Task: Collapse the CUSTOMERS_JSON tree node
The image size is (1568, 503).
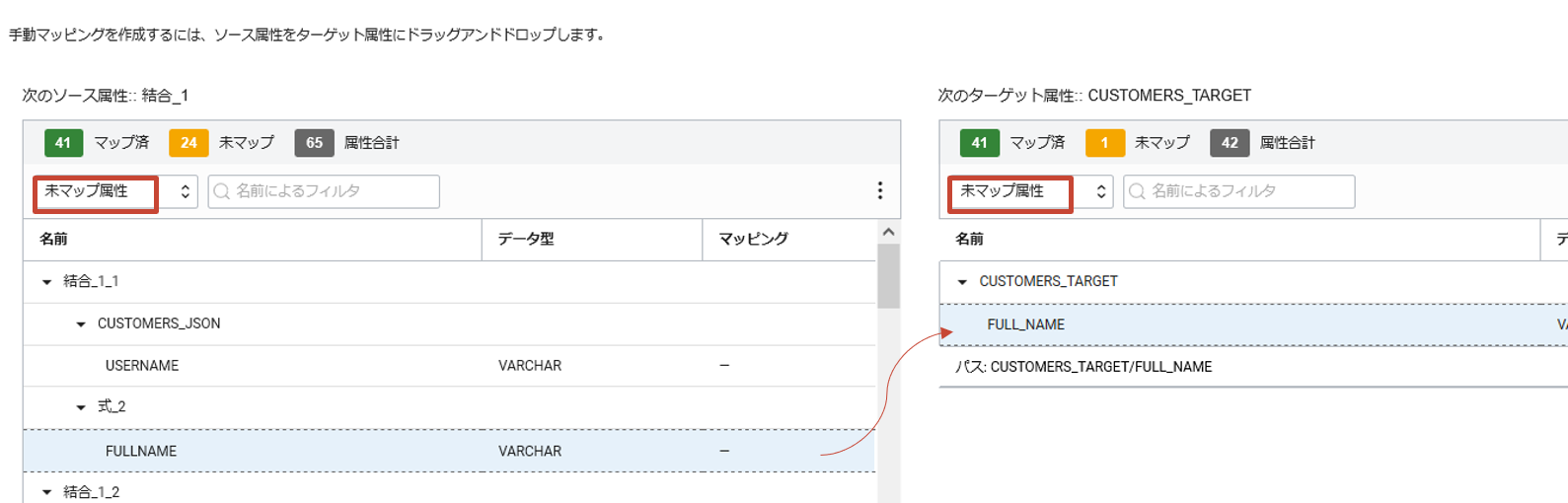Action: pos(81,324)
